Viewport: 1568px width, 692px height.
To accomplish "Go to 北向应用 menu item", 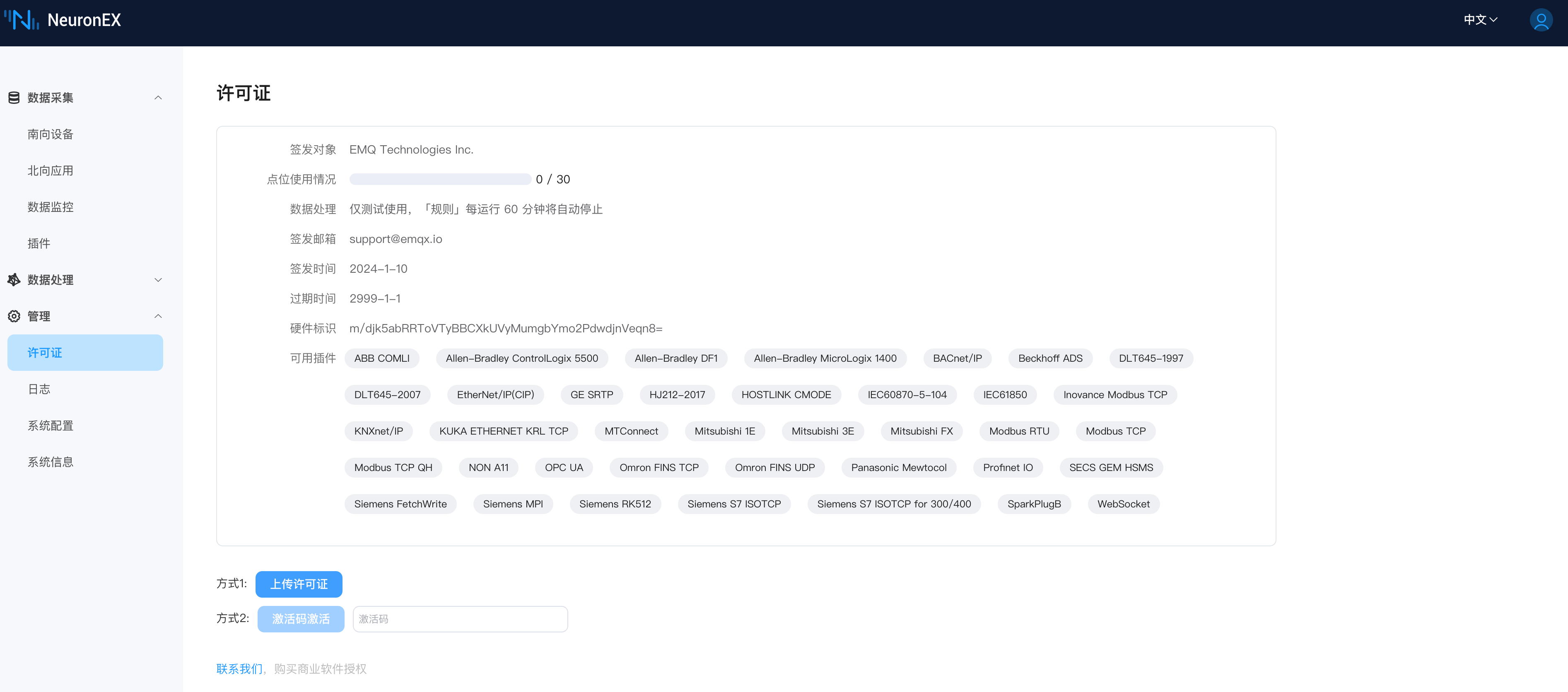I will [51, 171].
